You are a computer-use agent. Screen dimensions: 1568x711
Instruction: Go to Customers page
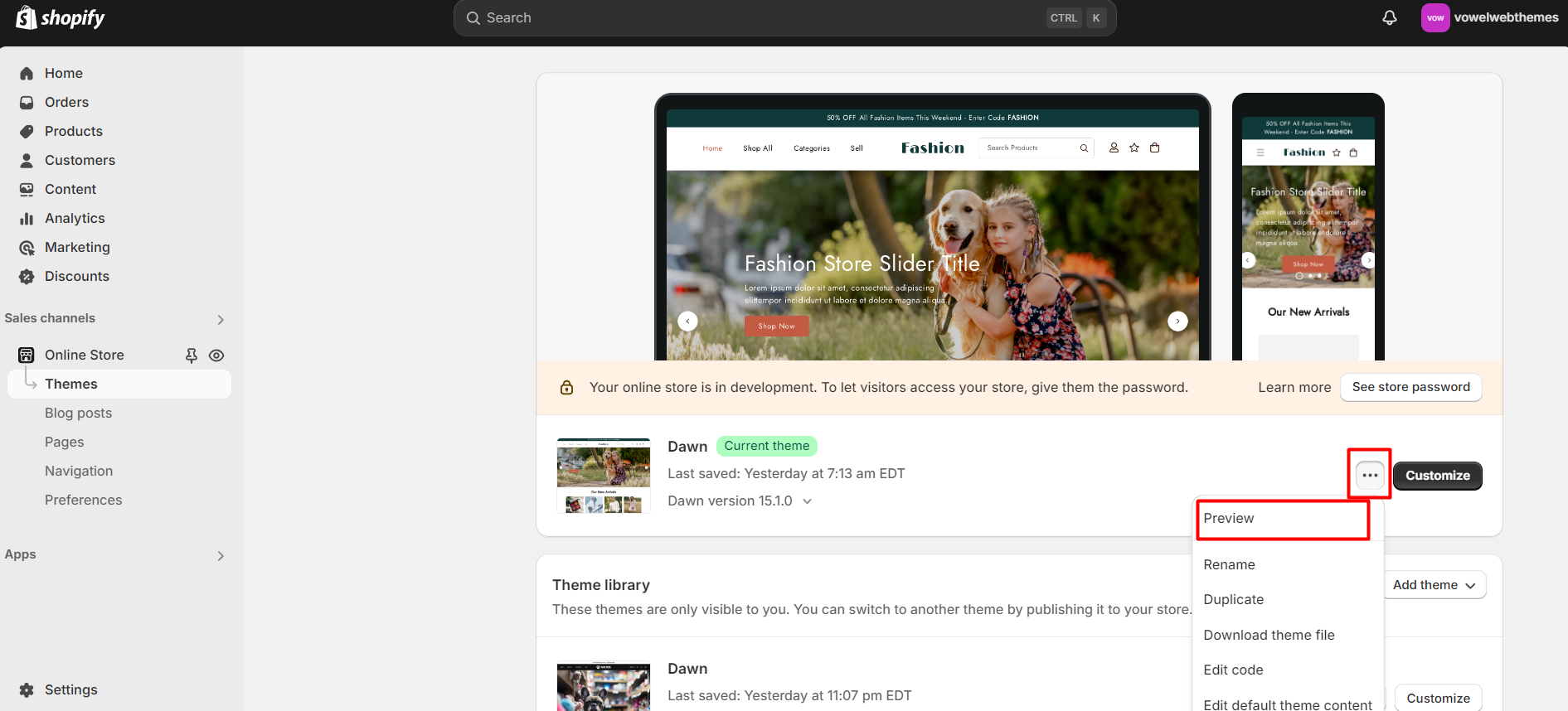pyautogui.click(x=80, y=161)
